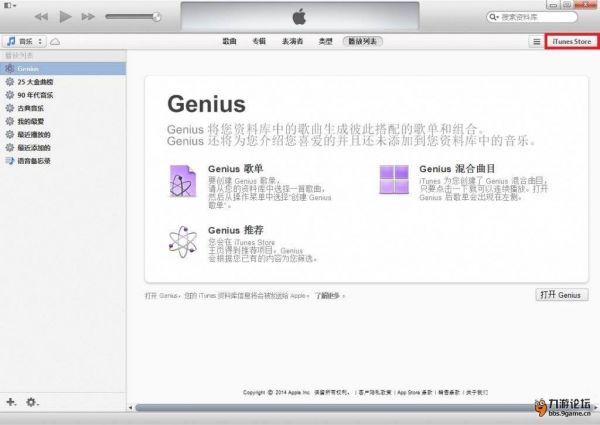Switch to the 歌曲 tab

coord(230,42)
